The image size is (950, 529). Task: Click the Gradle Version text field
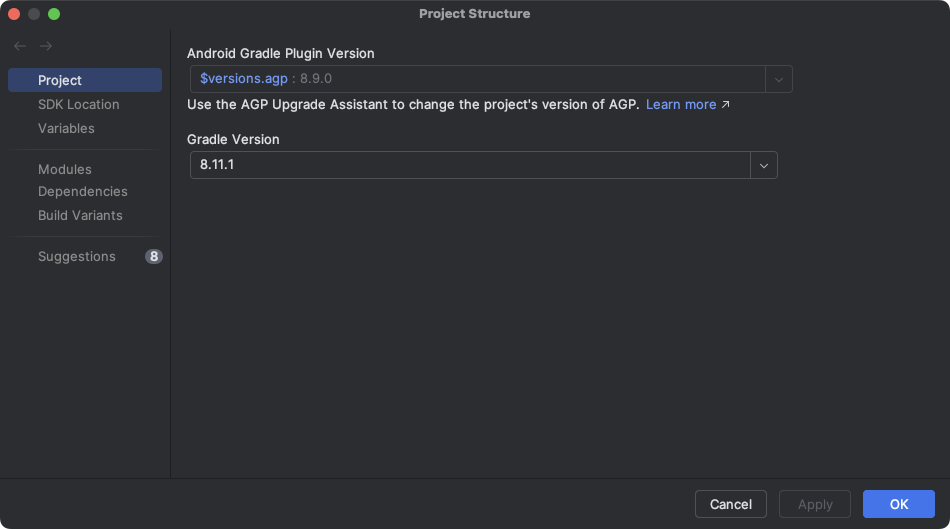coord(470,166)
